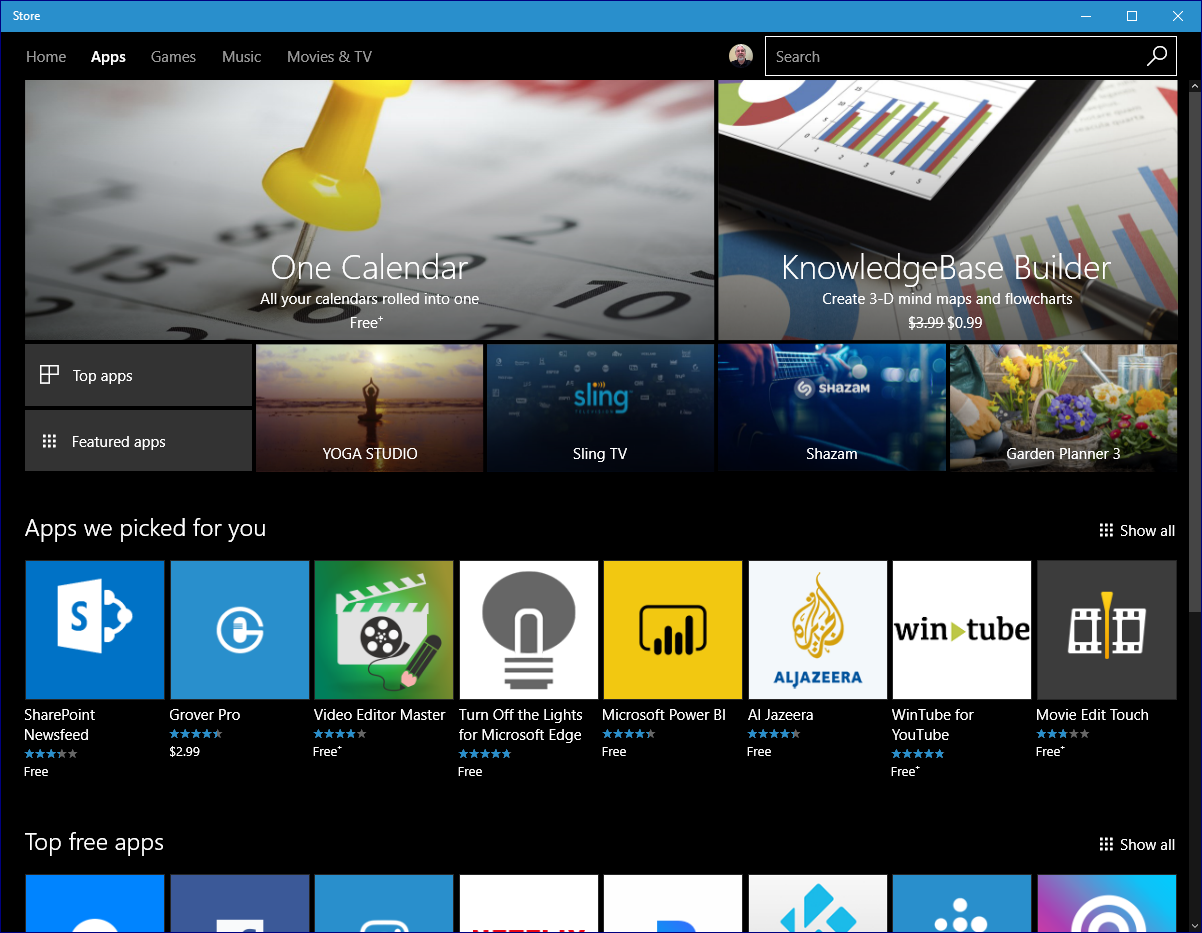The width and height of the screenshot is (1202, 933).
Task: Open the Microsoft Power BI app icon
Action: click(673, 629)
